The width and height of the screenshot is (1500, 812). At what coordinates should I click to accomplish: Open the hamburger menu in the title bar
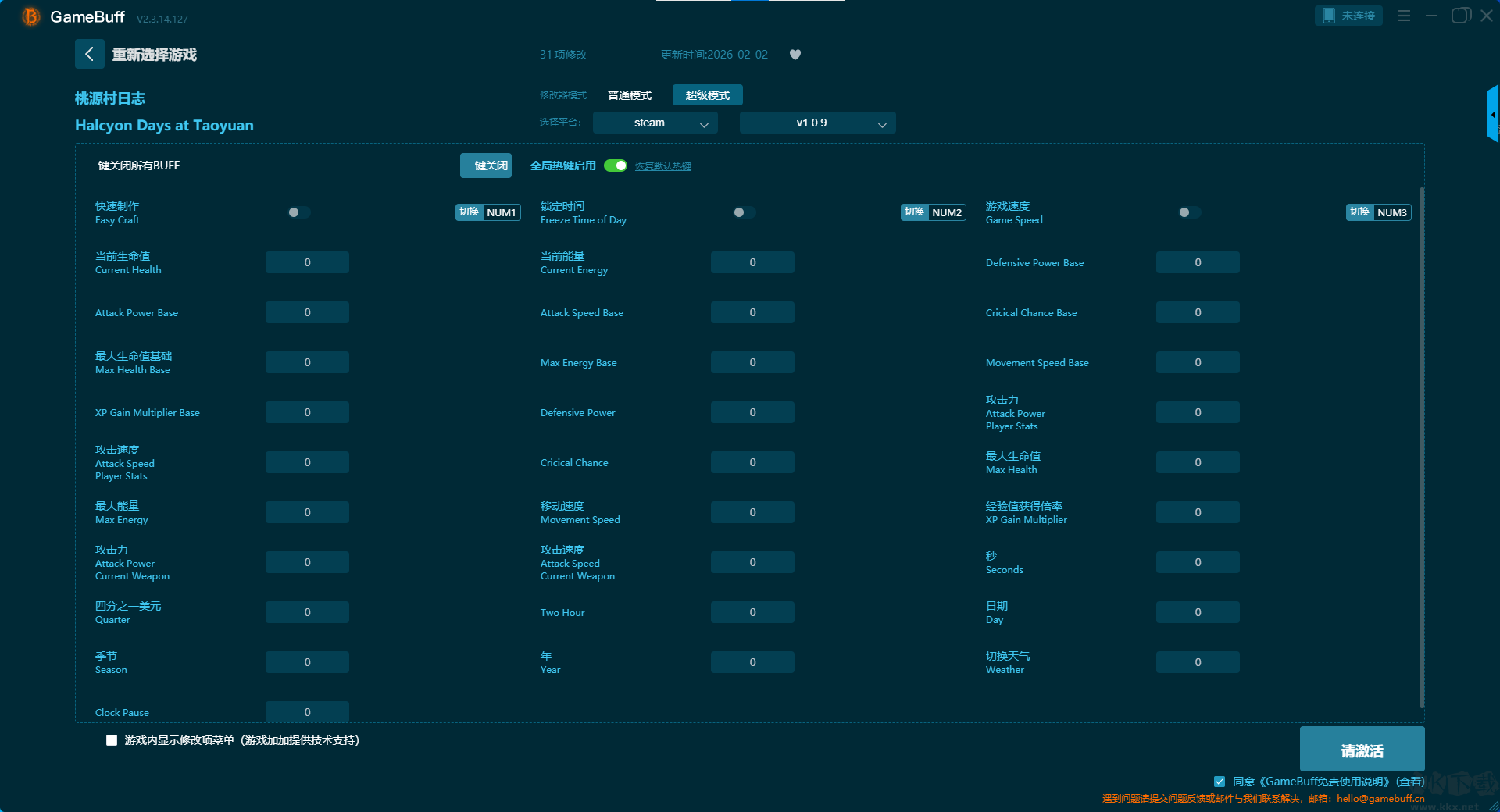click(x=1404, y=16)
